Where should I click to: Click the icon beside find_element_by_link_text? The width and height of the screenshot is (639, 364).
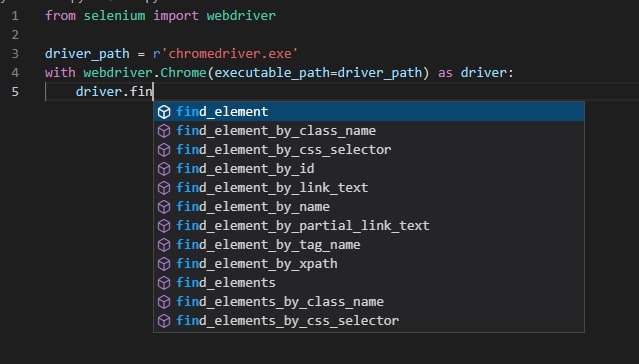point(164,188)
